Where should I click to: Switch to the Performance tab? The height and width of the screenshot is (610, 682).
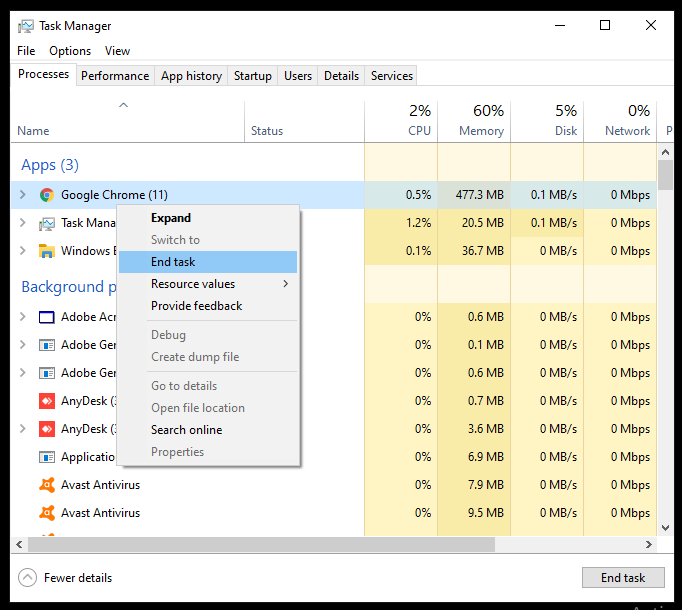click(115, 76)
